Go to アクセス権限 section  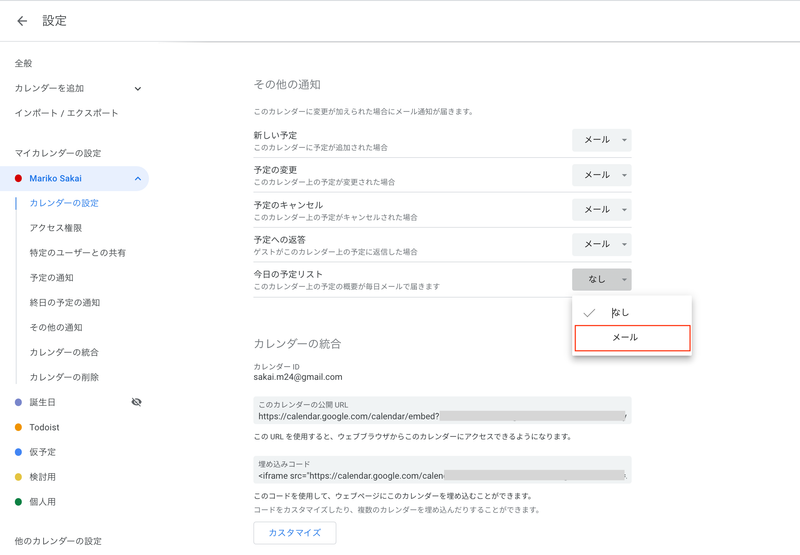(56, 228)
